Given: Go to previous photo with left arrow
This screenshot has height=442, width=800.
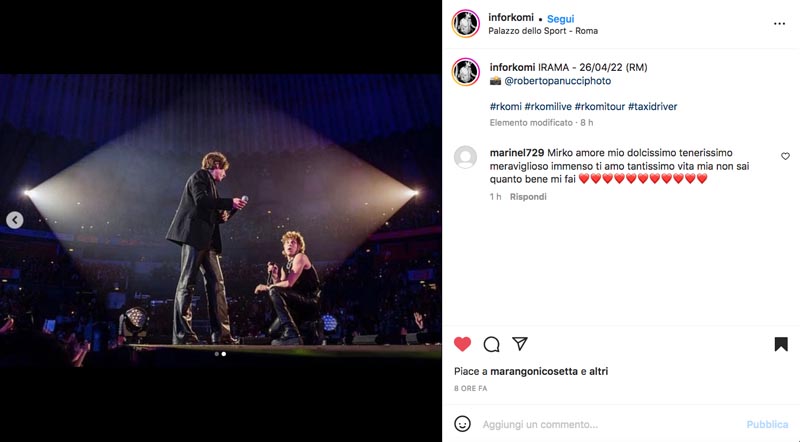Looking at the screenshot, I should tap(15, 220).
